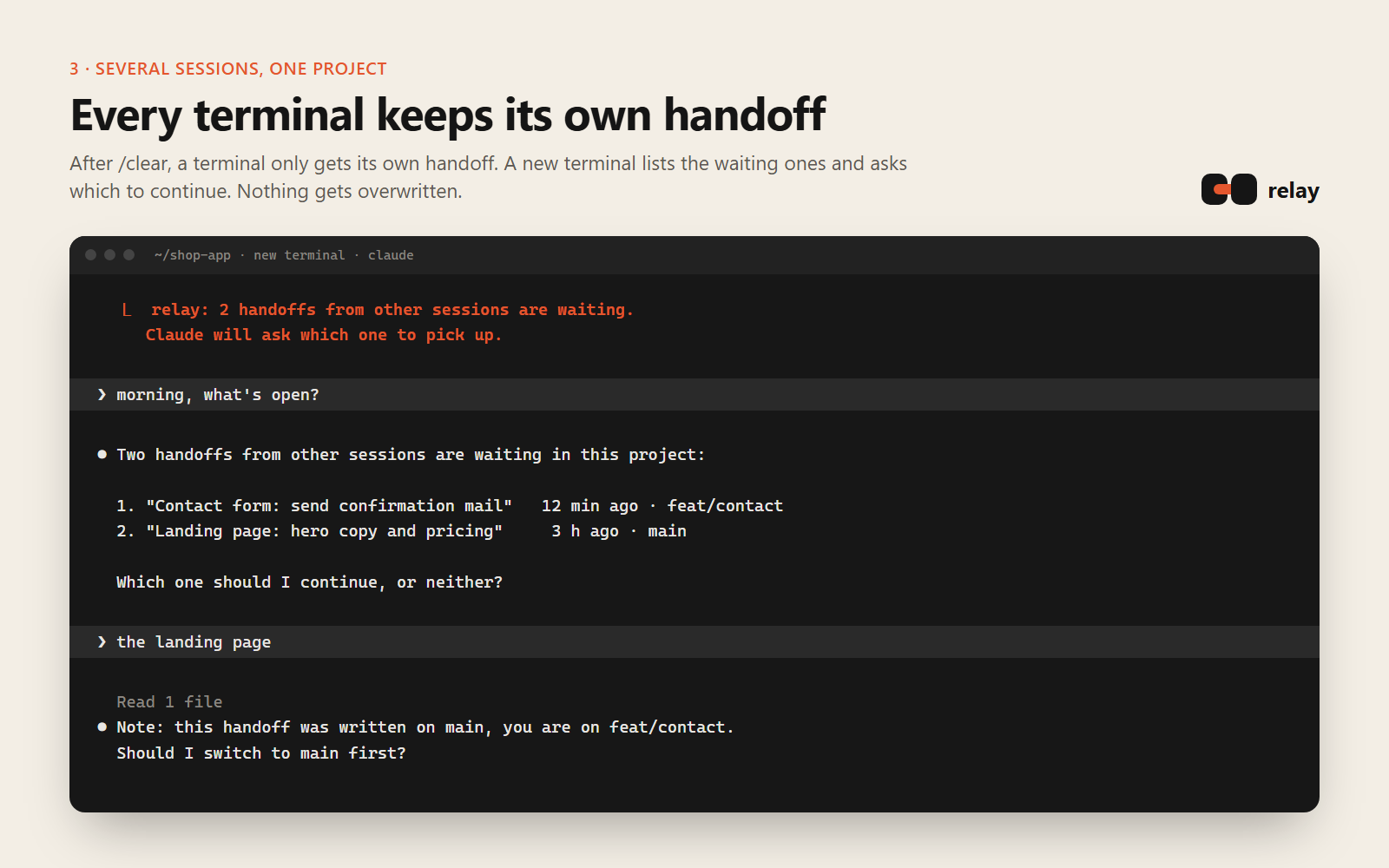Click the first gray window dot in terminal
This screenshot has height=868, width=1389.
pos(90,254)
